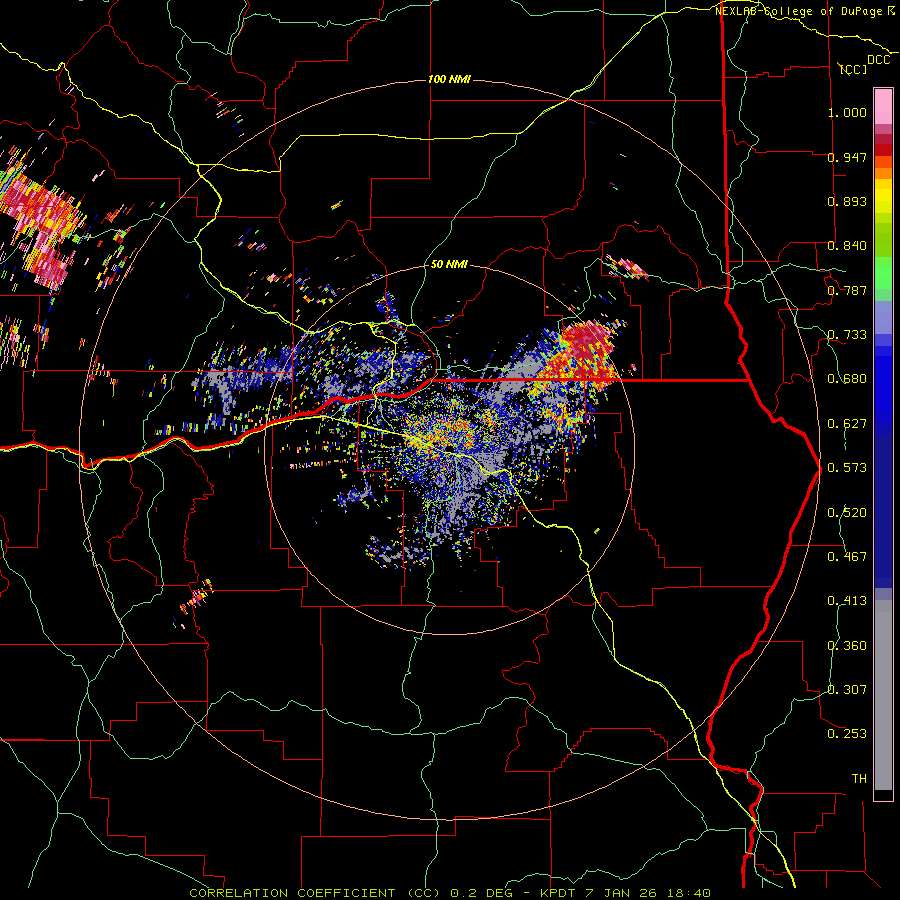Select the 1.000 value on the scale
The width and height of the screenshot is (900, 900).
click(x=847, y=112)
